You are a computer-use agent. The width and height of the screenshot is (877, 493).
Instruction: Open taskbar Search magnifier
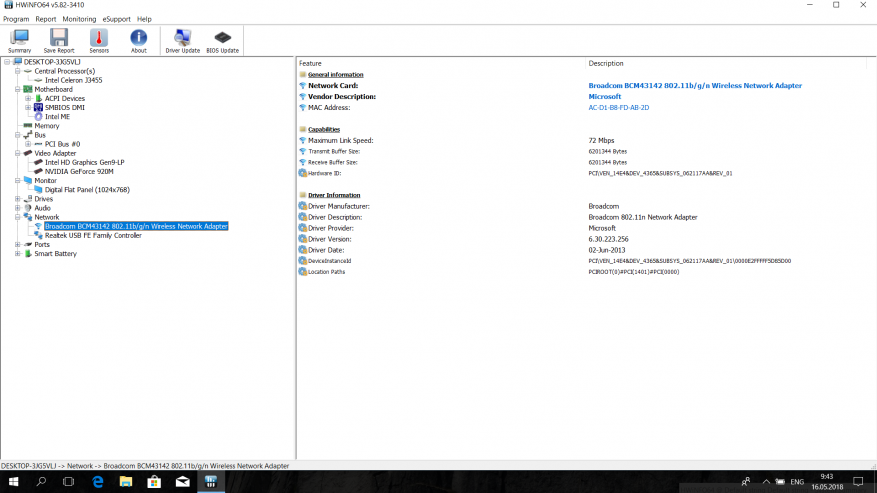click(x=41, y=482)
